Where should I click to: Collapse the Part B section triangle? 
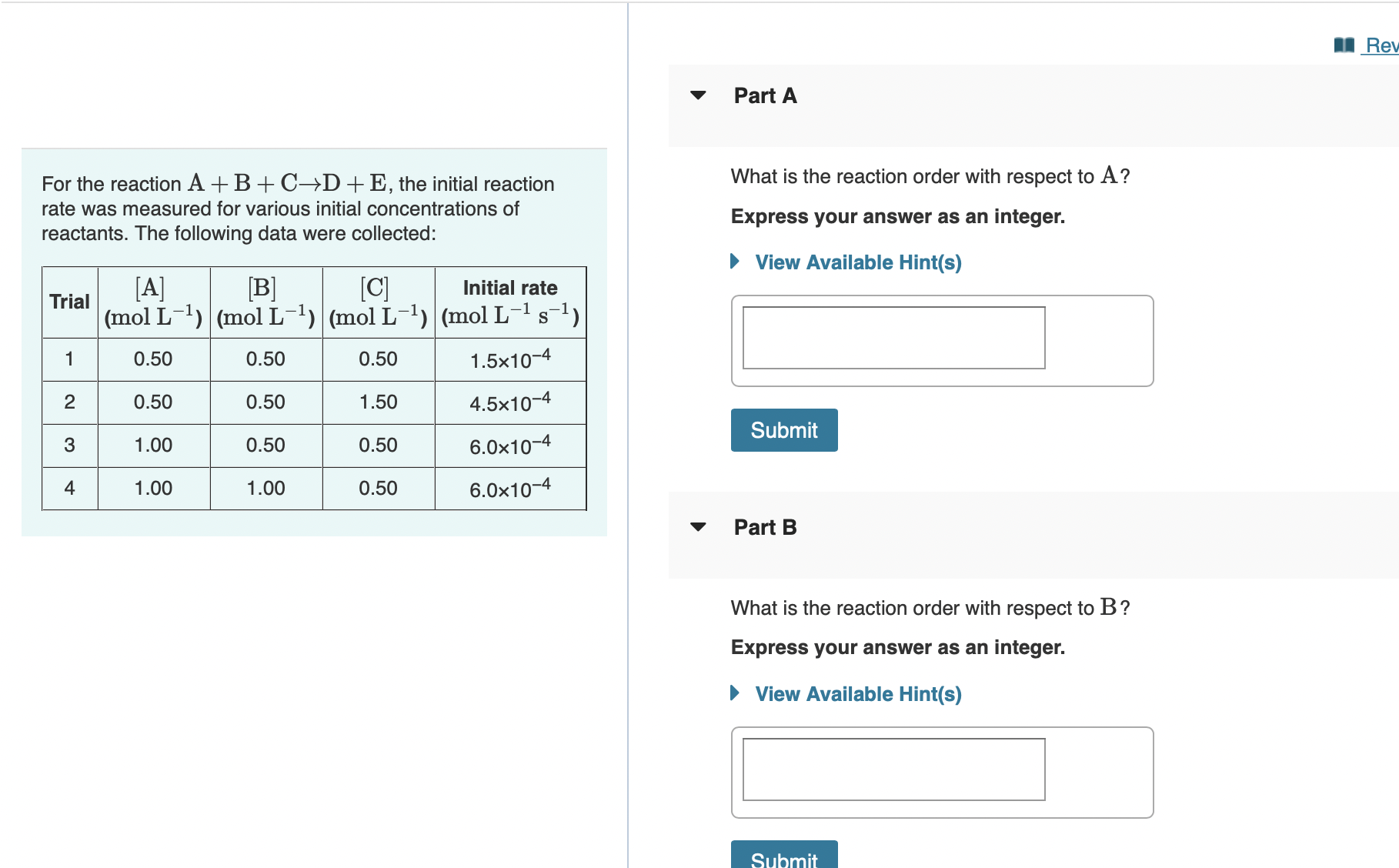[697, 527]
